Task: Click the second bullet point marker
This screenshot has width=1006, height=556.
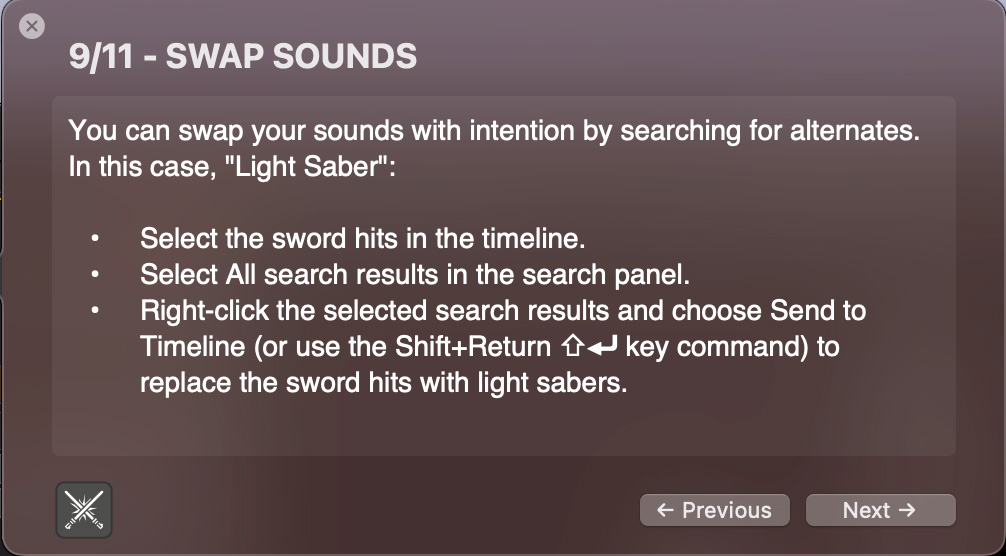Action: (95, 274)
